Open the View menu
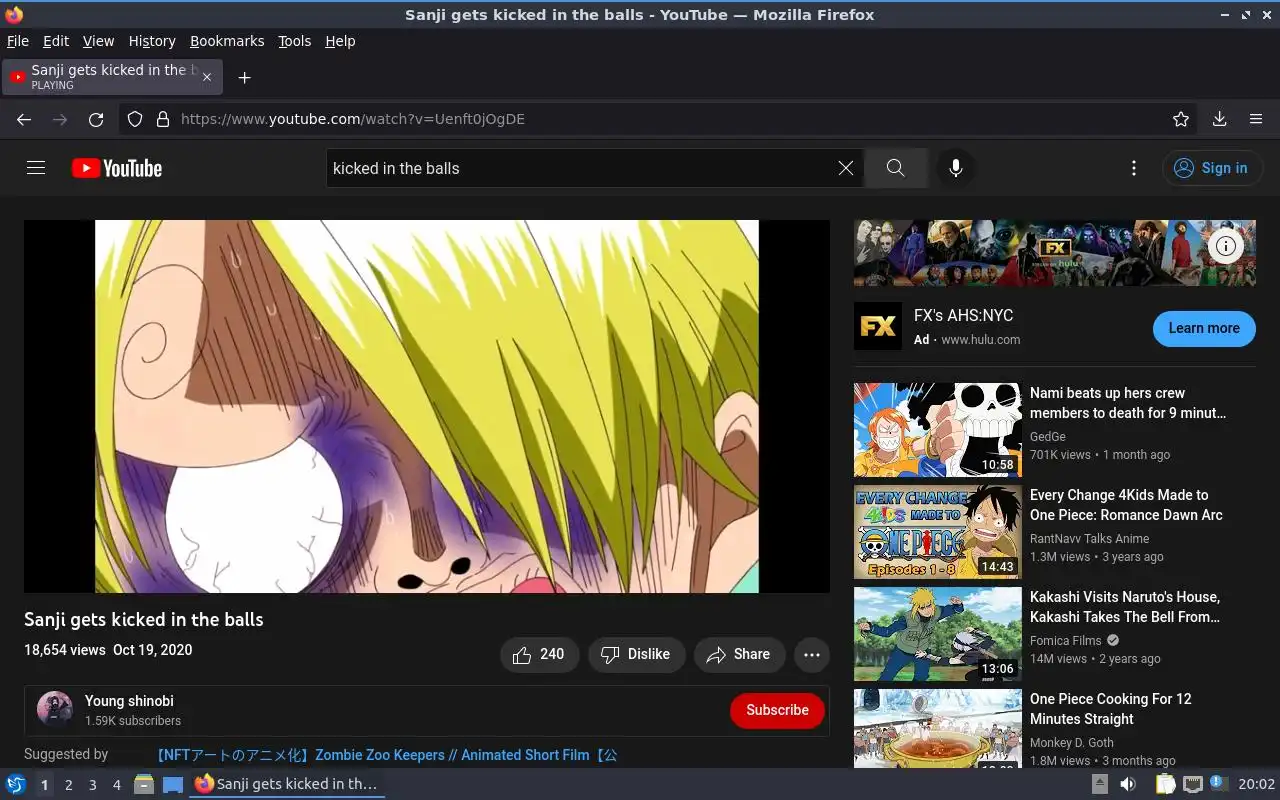The image size is (1280, 800). (x=98, y=41)
